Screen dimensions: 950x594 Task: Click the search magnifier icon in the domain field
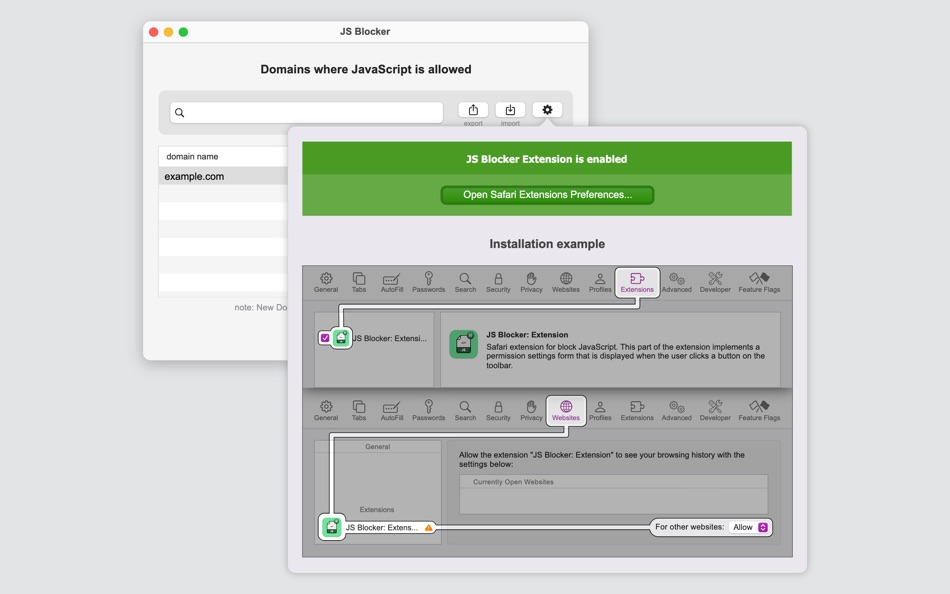pos(179,113)
